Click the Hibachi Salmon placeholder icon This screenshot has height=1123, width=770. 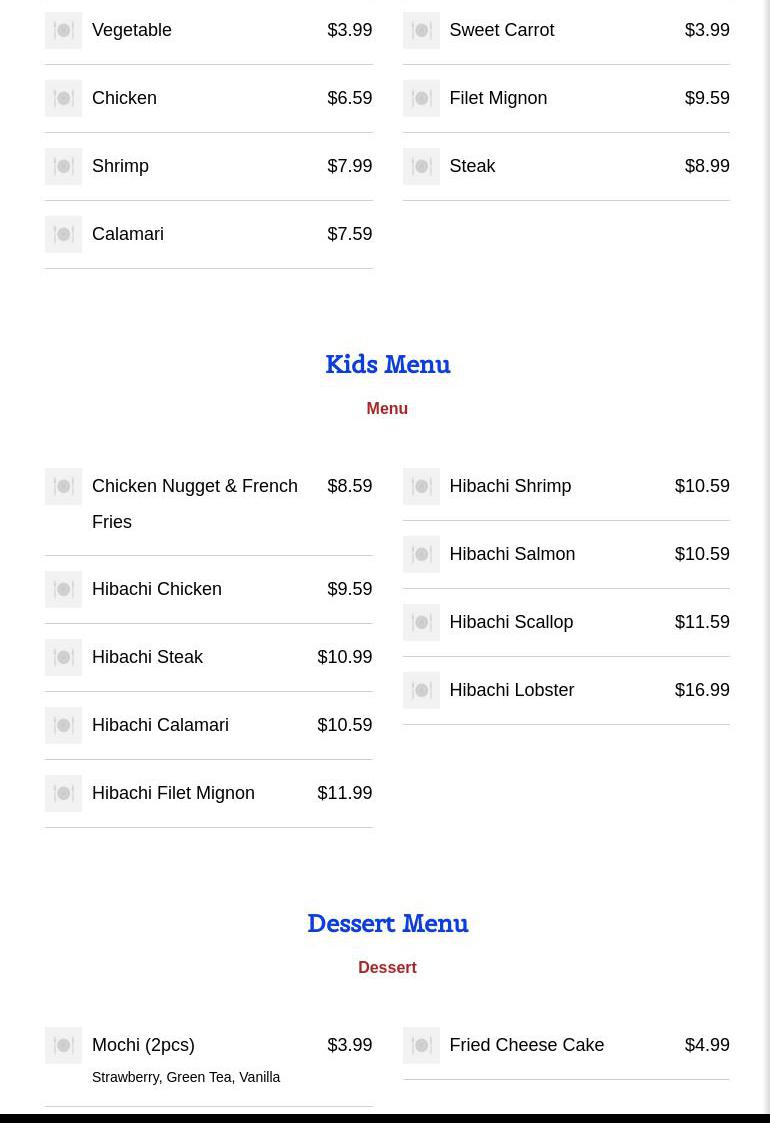(421, 554)
